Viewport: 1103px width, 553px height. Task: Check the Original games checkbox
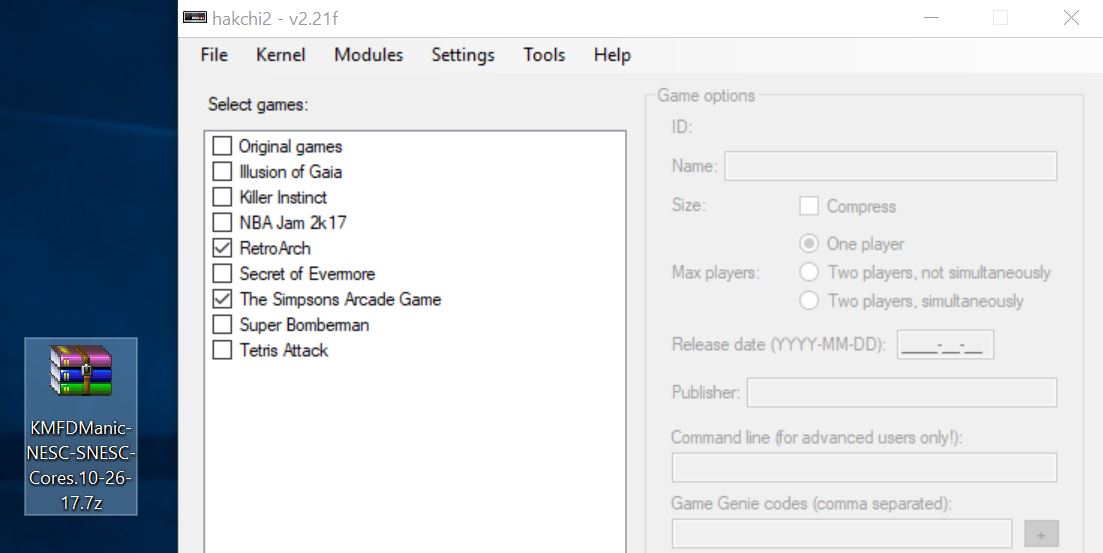click(222, 146)
